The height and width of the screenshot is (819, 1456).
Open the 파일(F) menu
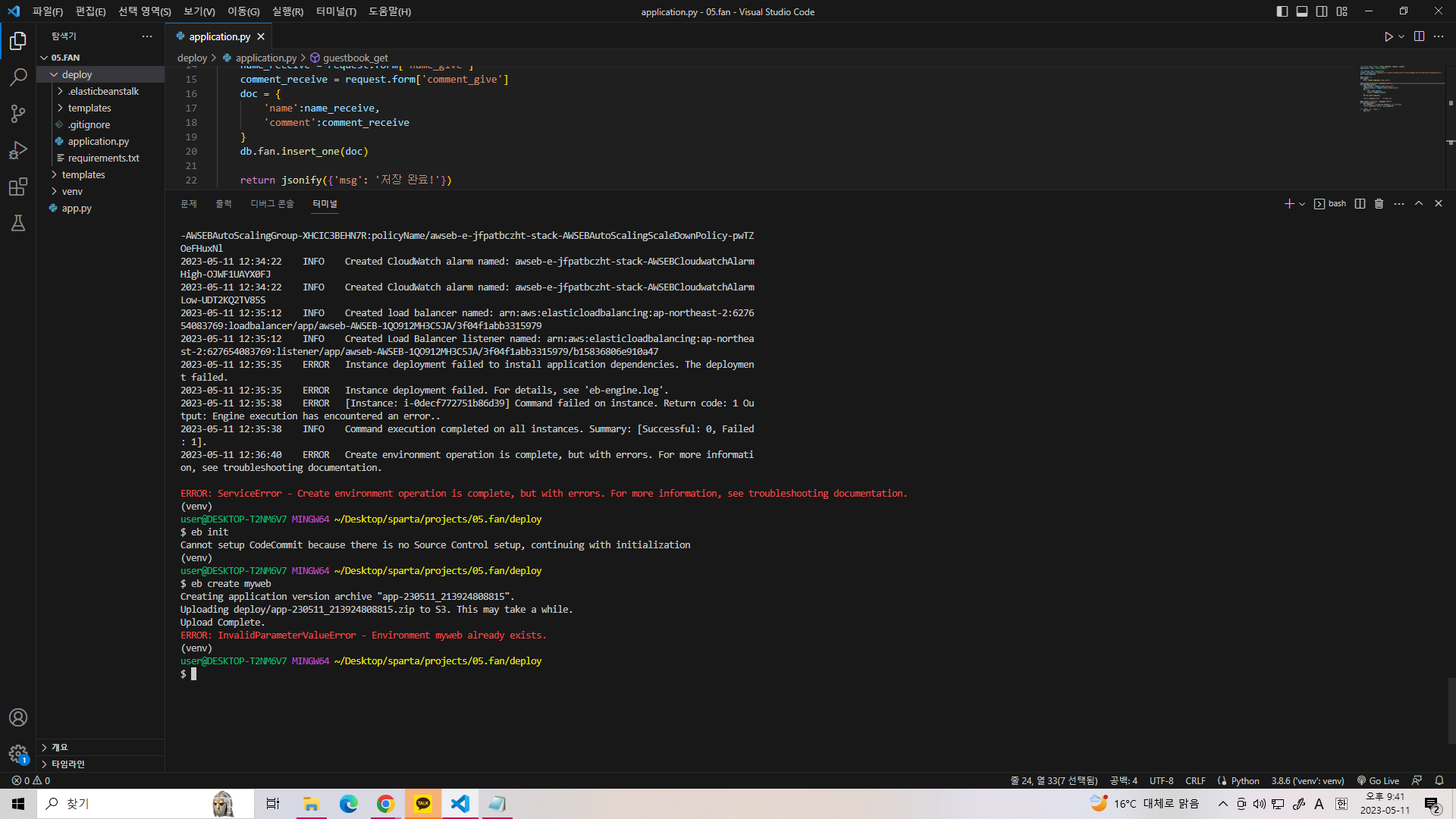tap(48, 11)
